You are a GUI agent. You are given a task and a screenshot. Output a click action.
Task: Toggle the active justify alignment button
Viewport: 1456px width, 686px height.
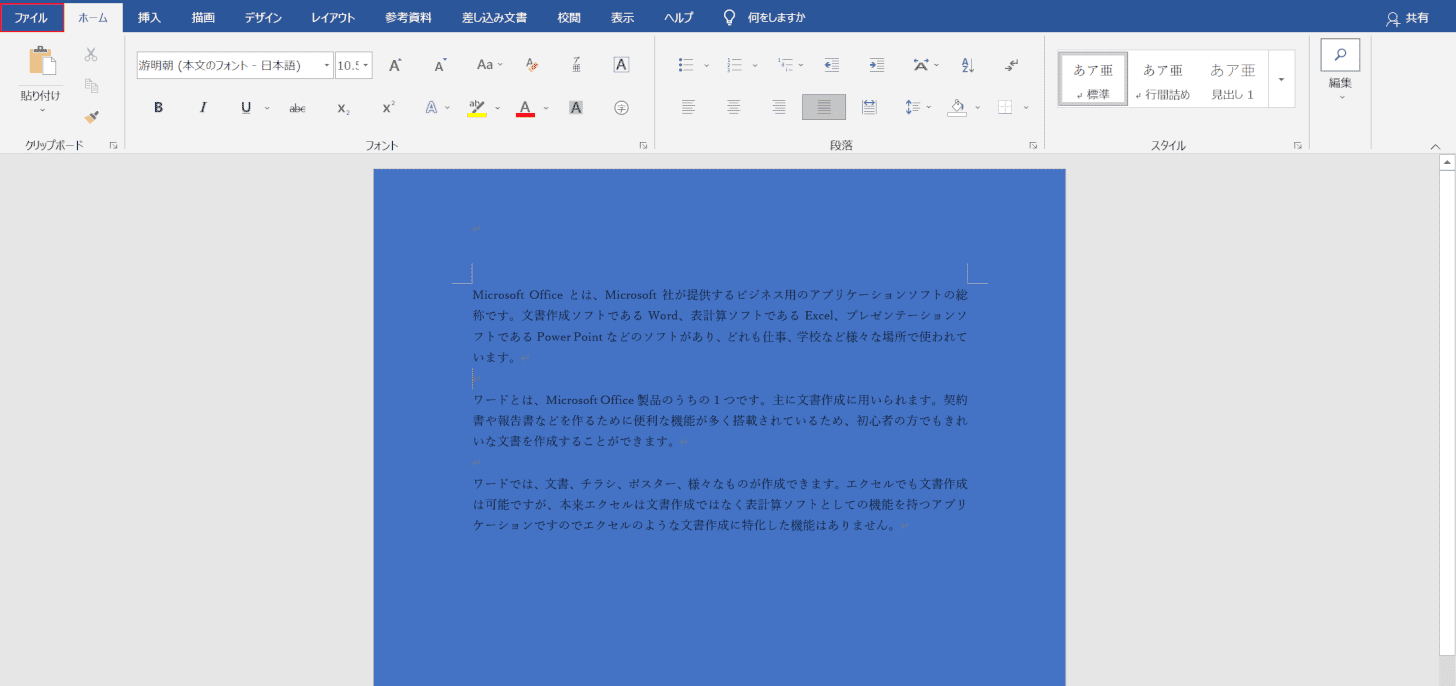(824, 107)
